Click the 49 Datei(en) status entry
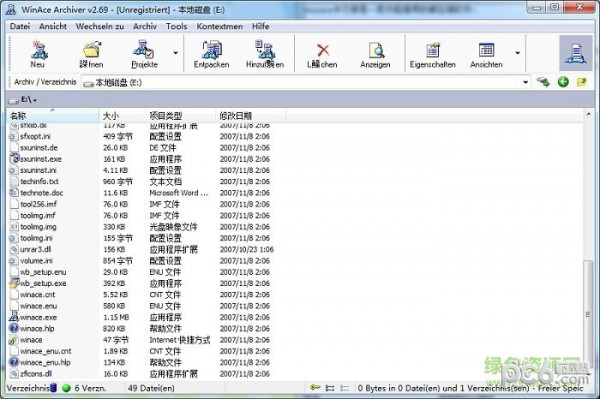Image resolution: width=600 pixels, height=399 pixels. (151, 388)
